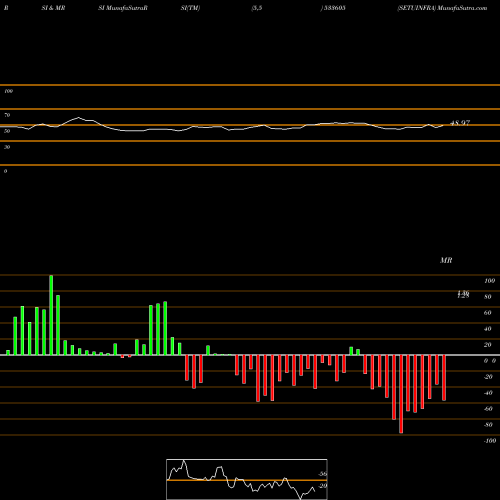Viewport: 500px width, 500px height.
Task: Open the mini overview chart thumbnail
Action: 247,479
